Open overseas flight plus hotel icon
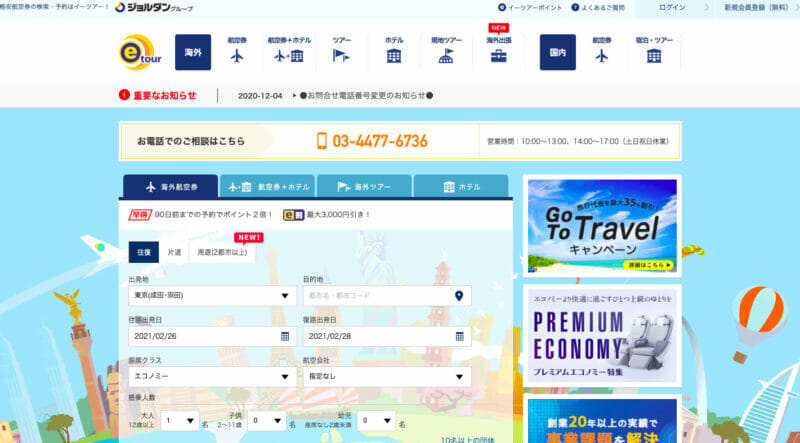 289,56
